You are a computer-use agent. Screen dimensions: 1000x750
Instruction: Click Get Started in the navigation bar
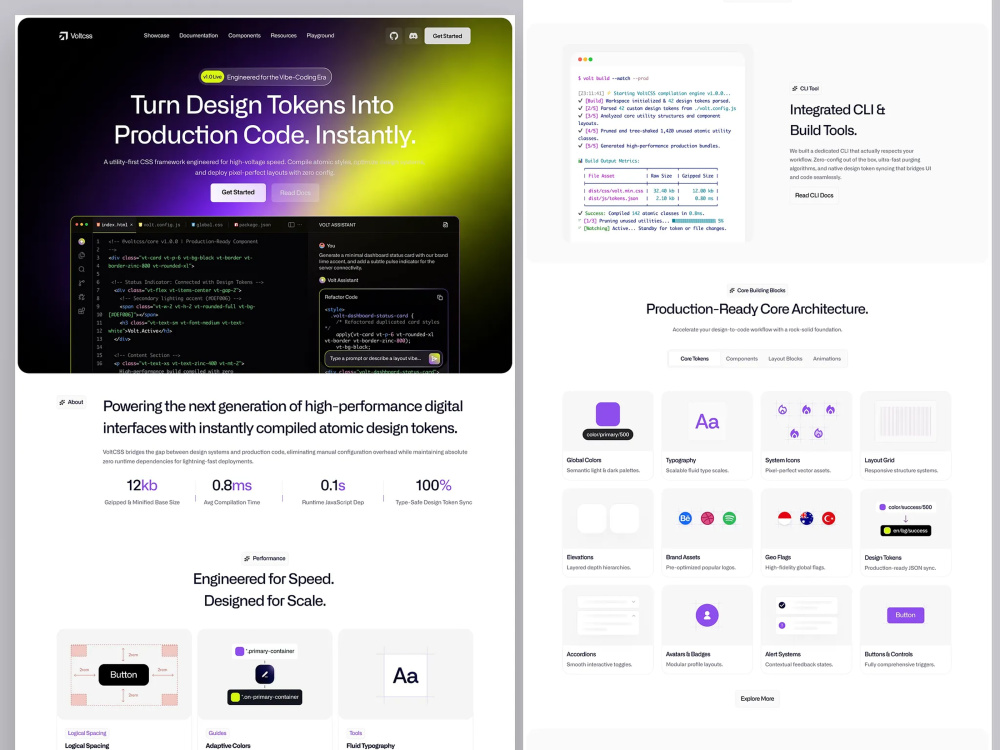[x=447, y=36]
